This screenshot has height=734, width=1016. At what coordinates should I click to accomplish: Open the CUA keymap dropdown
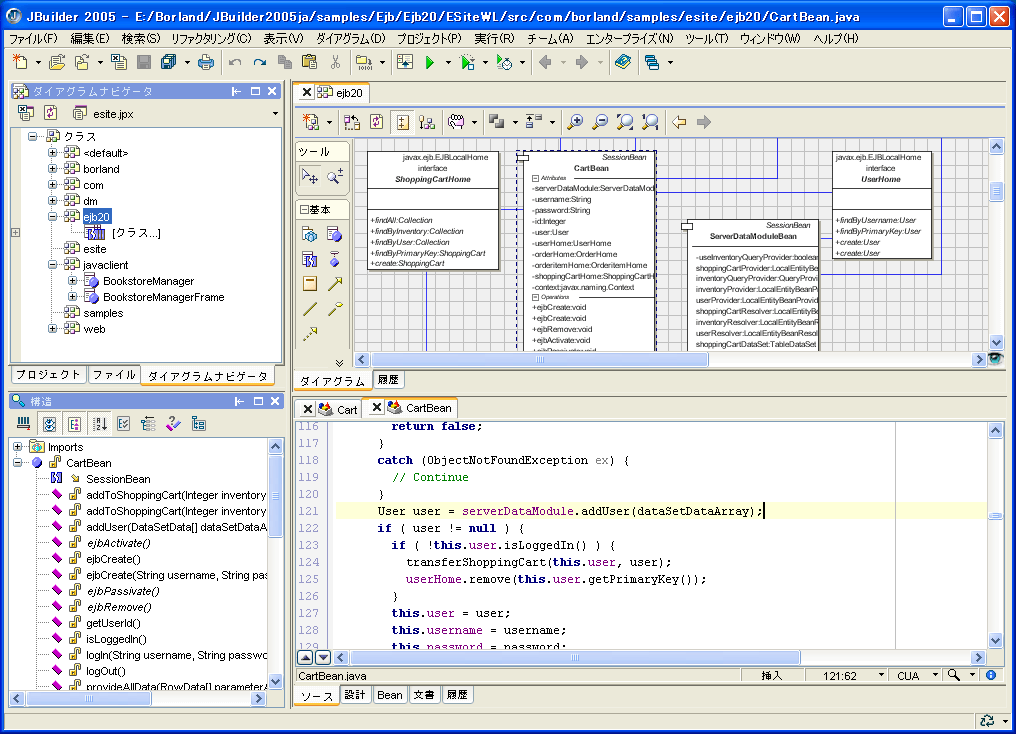(x=935, y=676)
